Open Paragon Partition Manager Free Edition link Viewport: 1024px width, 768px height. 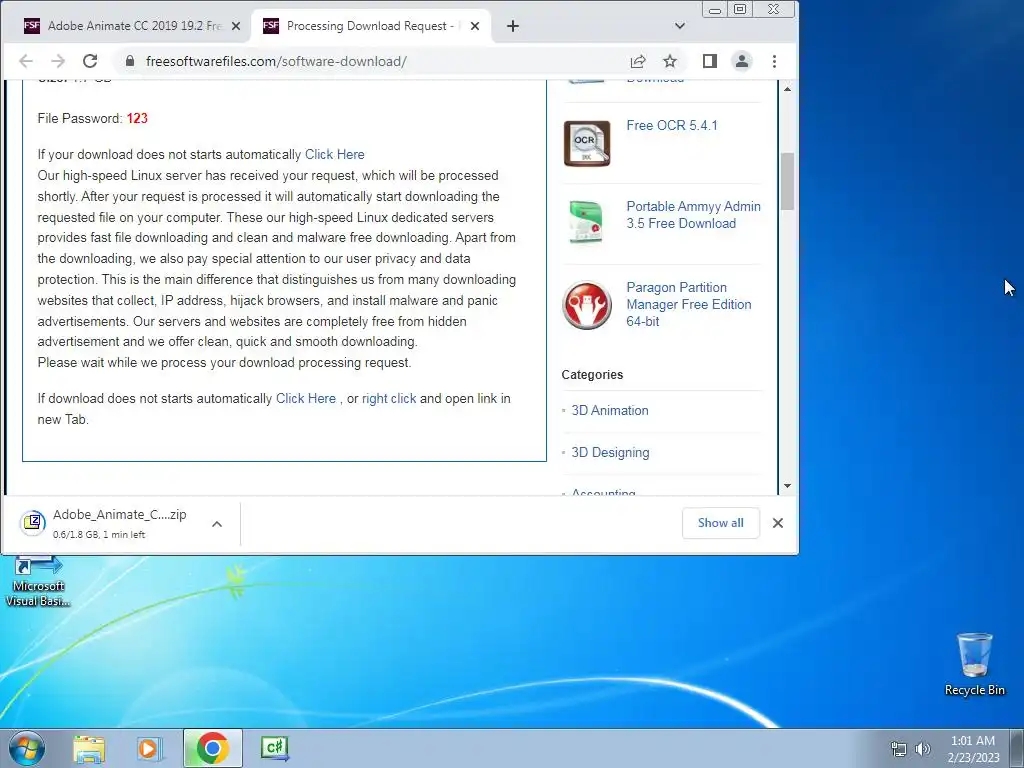pos(689,304)
